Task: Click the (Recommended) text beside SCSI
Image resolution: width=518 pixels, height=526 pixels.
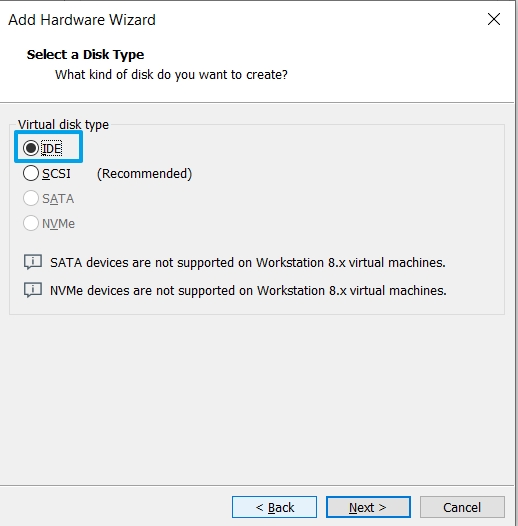Action: (x=144, y=174)
